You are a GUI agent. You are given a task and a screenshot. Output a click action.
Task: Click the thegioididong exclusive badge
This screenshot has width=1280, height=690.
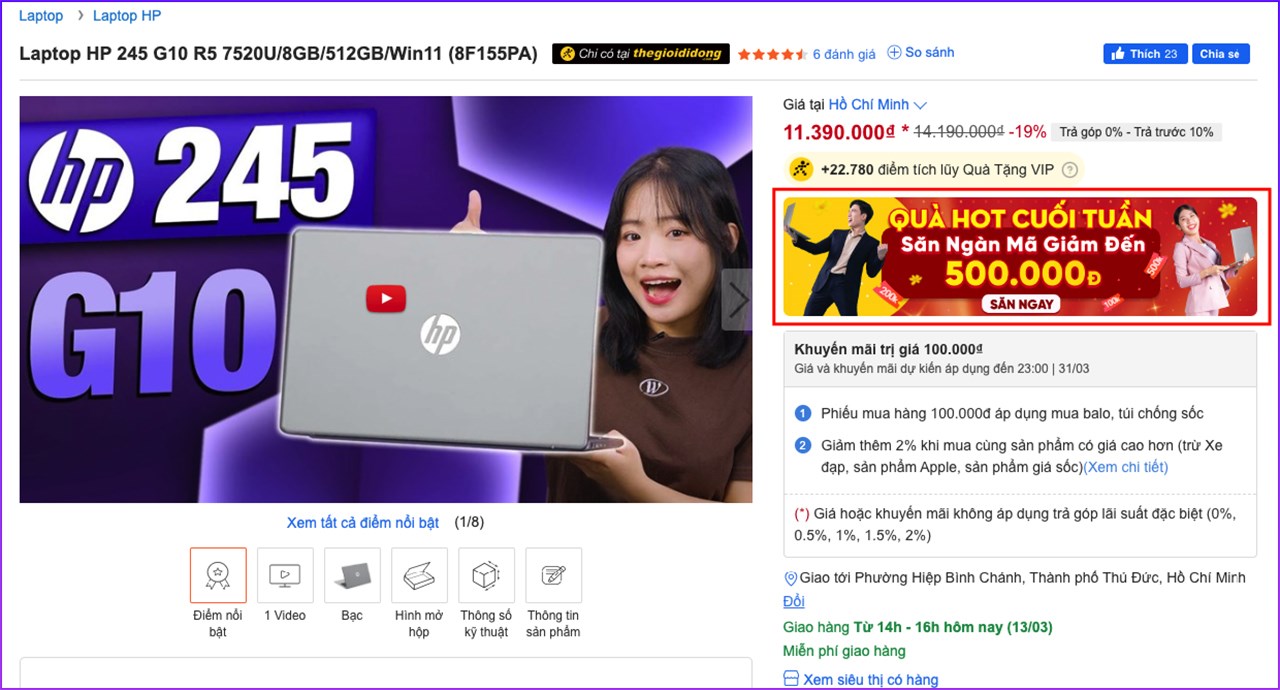(x=641, y=54)
